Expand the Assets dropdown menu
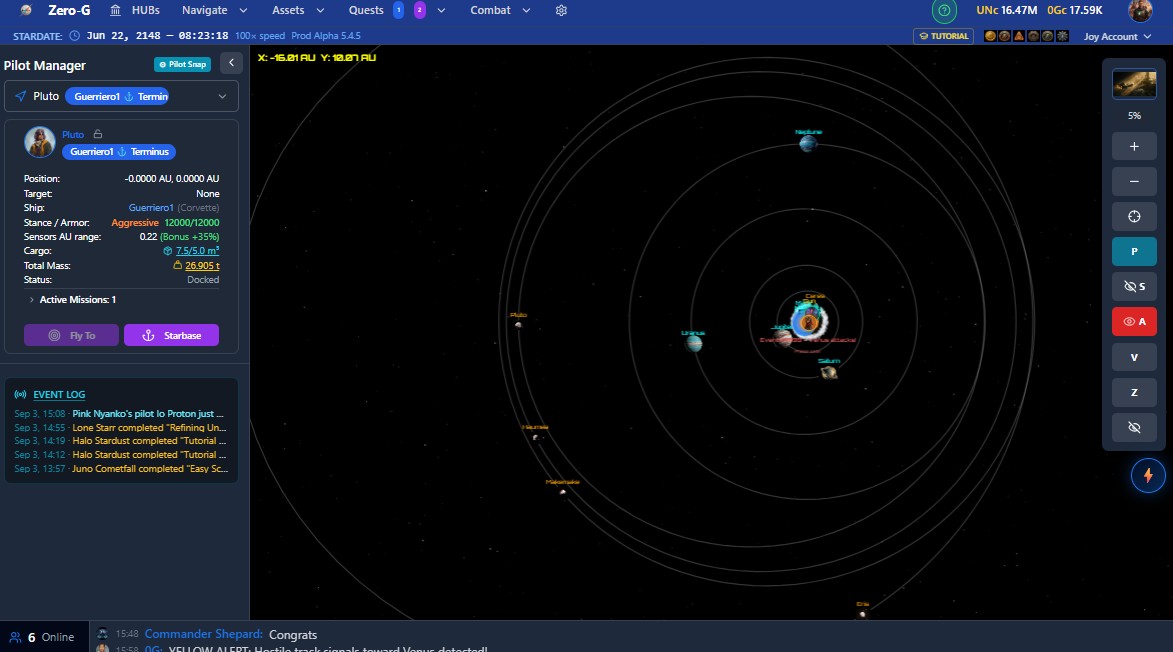 (x=298, y=10)
